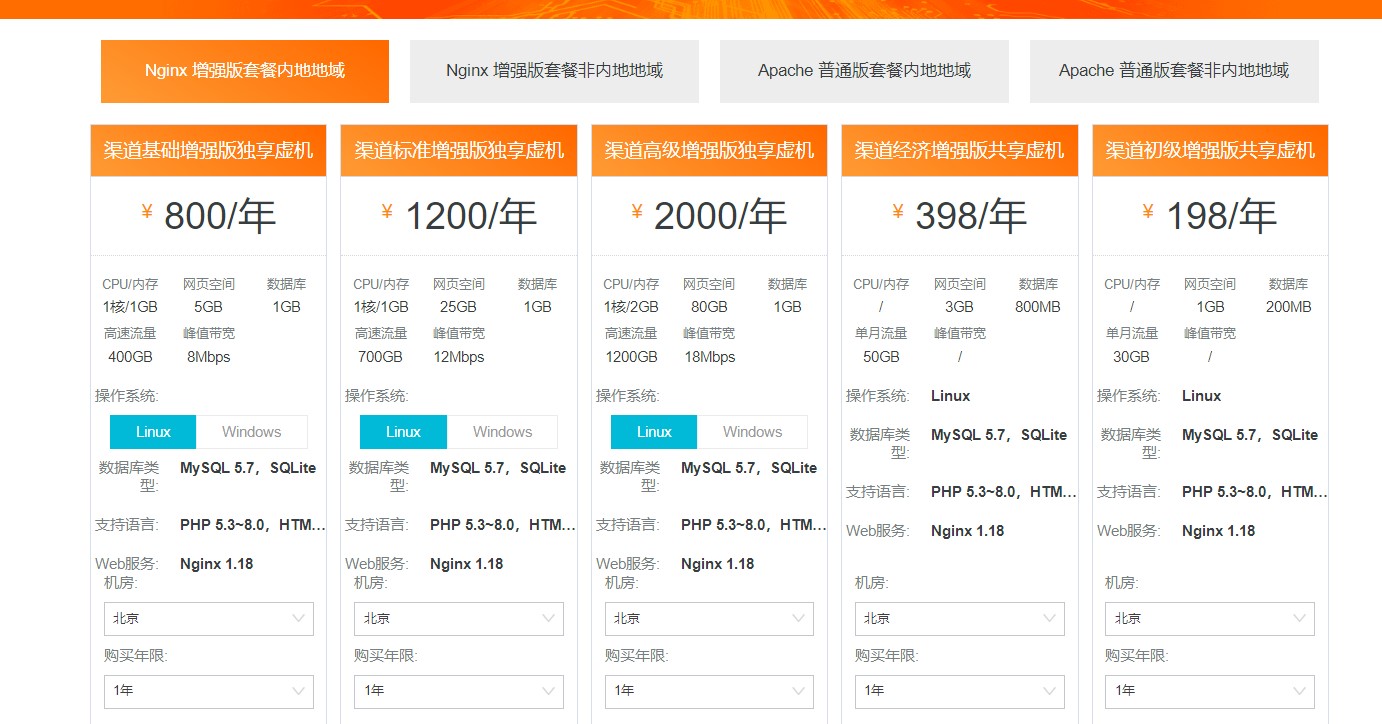Screen dimensions: 1382x724
Task: Click MySQL 5.7，SQLite in 渠道标准增强版 card
Action: point(498,468)
